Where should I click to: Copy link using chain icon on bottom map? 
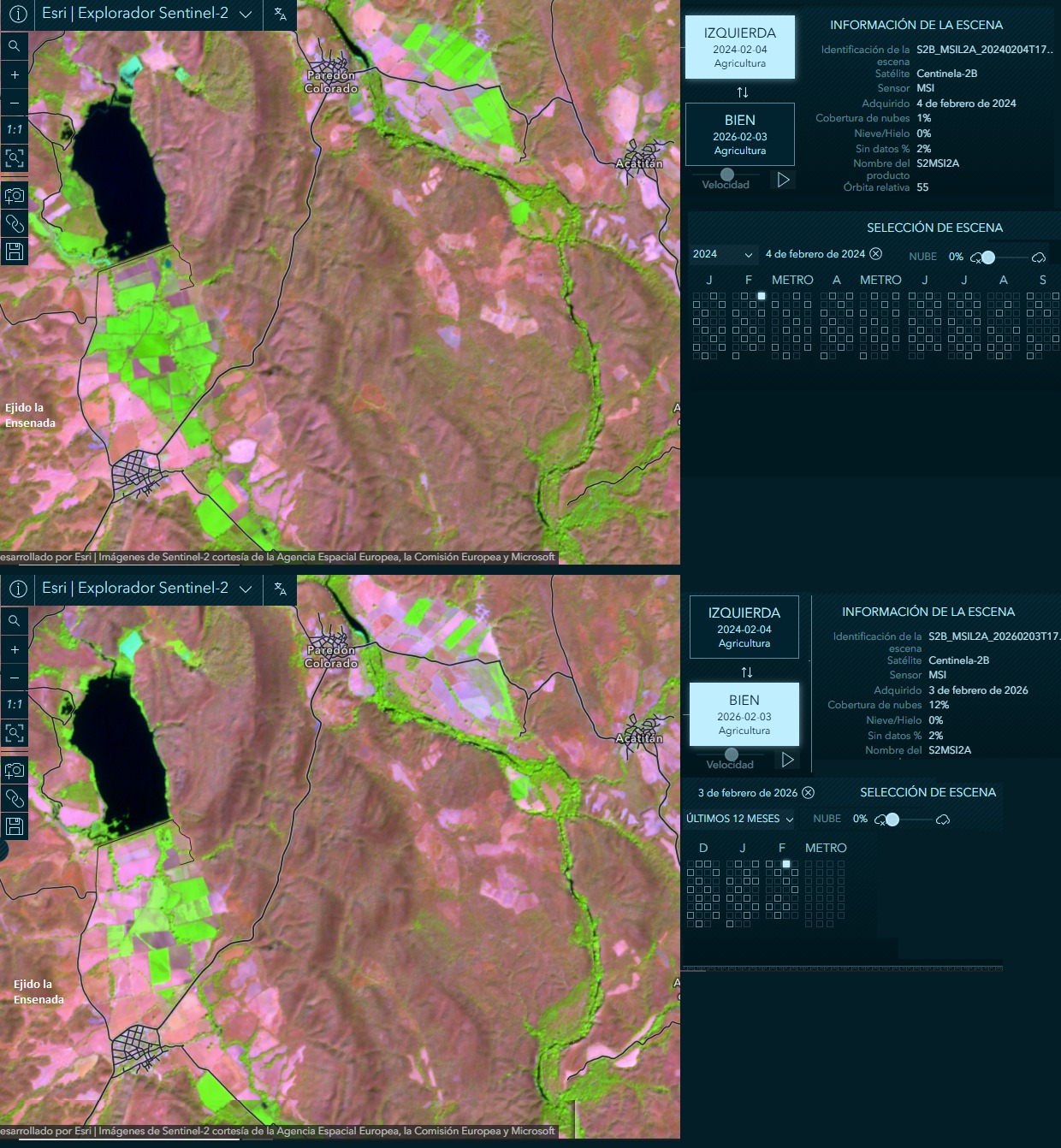click(x=15, y=798)
